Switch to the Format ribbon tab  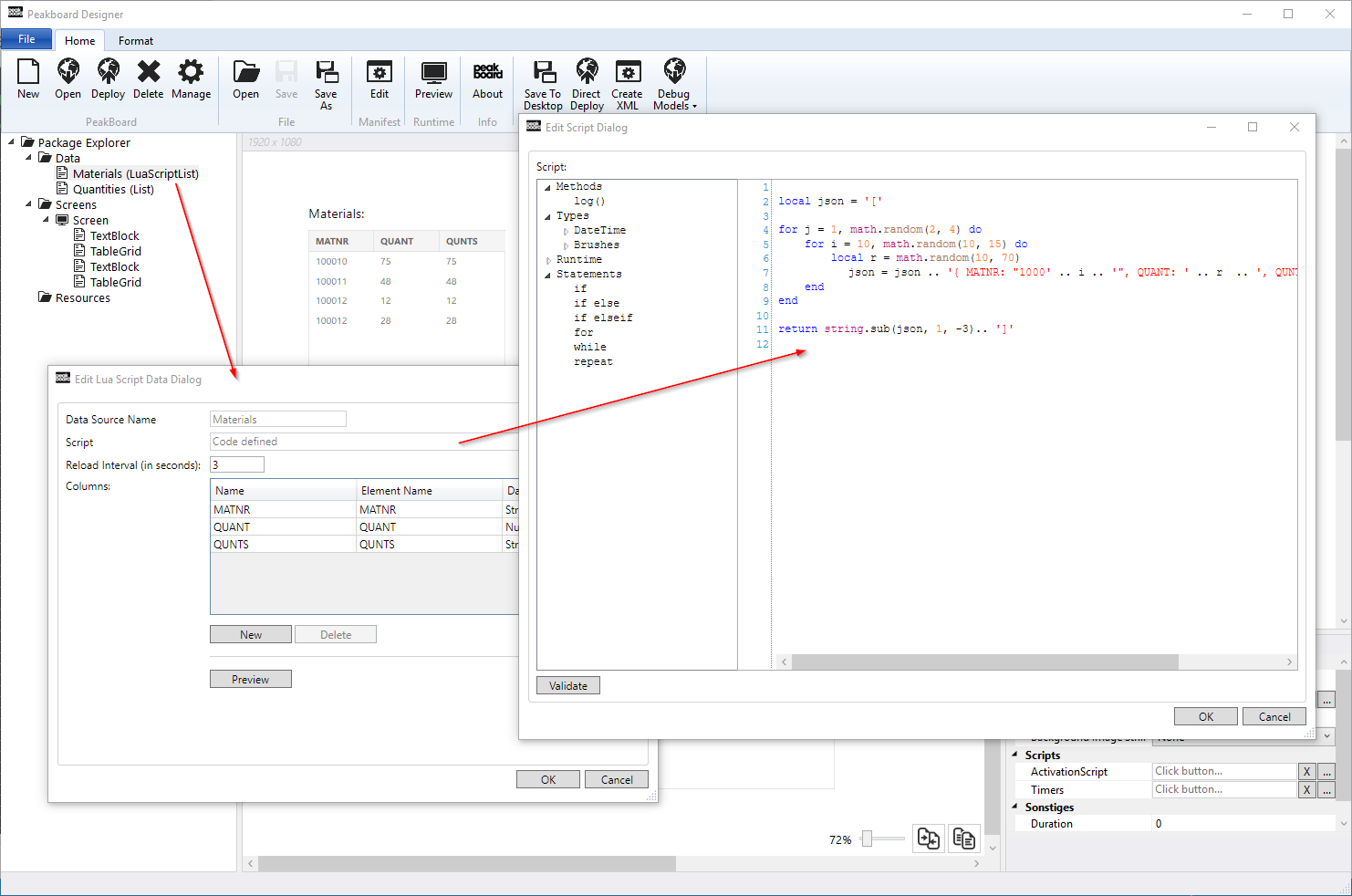(x=135, y=41)
